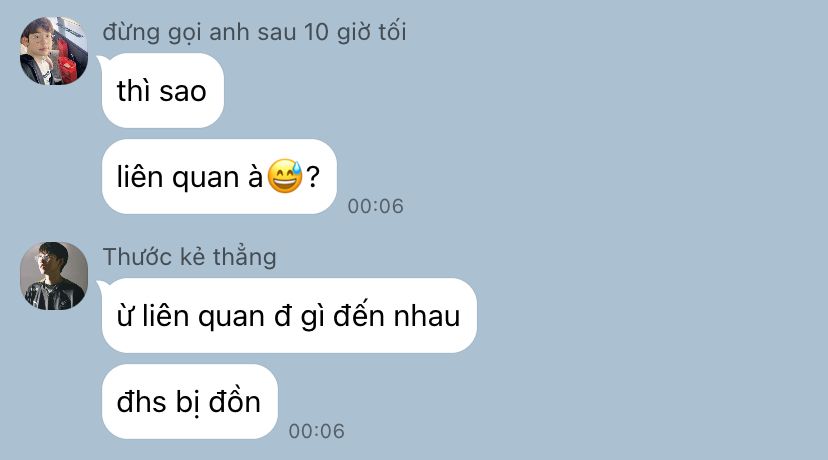
Task: Tap the sweating smile emoji
Action: pos(285,176)
